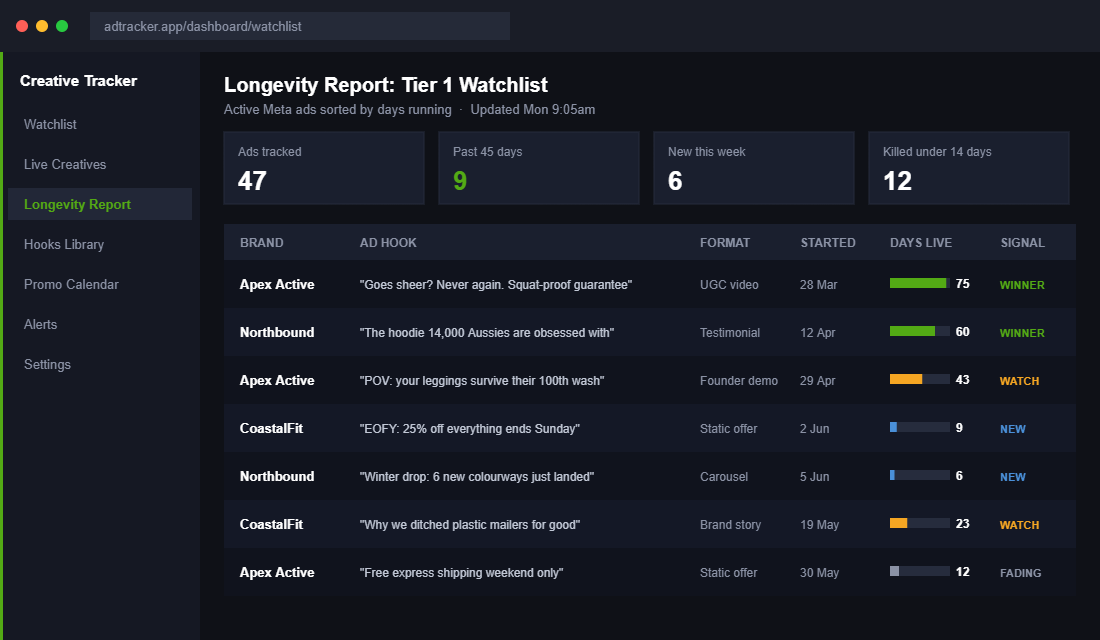Click WINNER signal on the 12 Apr row
Viewport: 1100px width, 640px height.
(1022, 333)
